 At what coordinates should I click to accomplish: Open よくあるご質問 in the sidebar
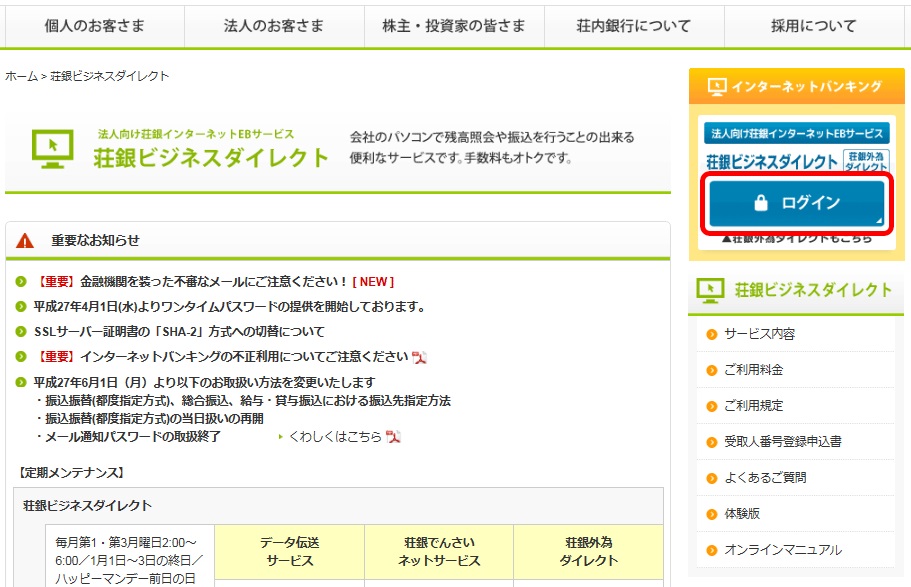765,478
